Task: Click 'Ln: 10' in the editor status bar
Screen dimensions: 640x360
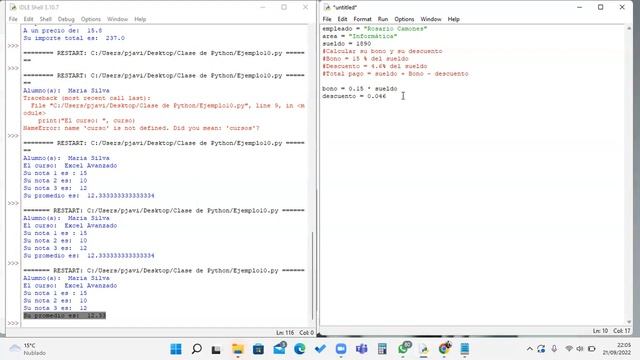Action: click(600, 331)
